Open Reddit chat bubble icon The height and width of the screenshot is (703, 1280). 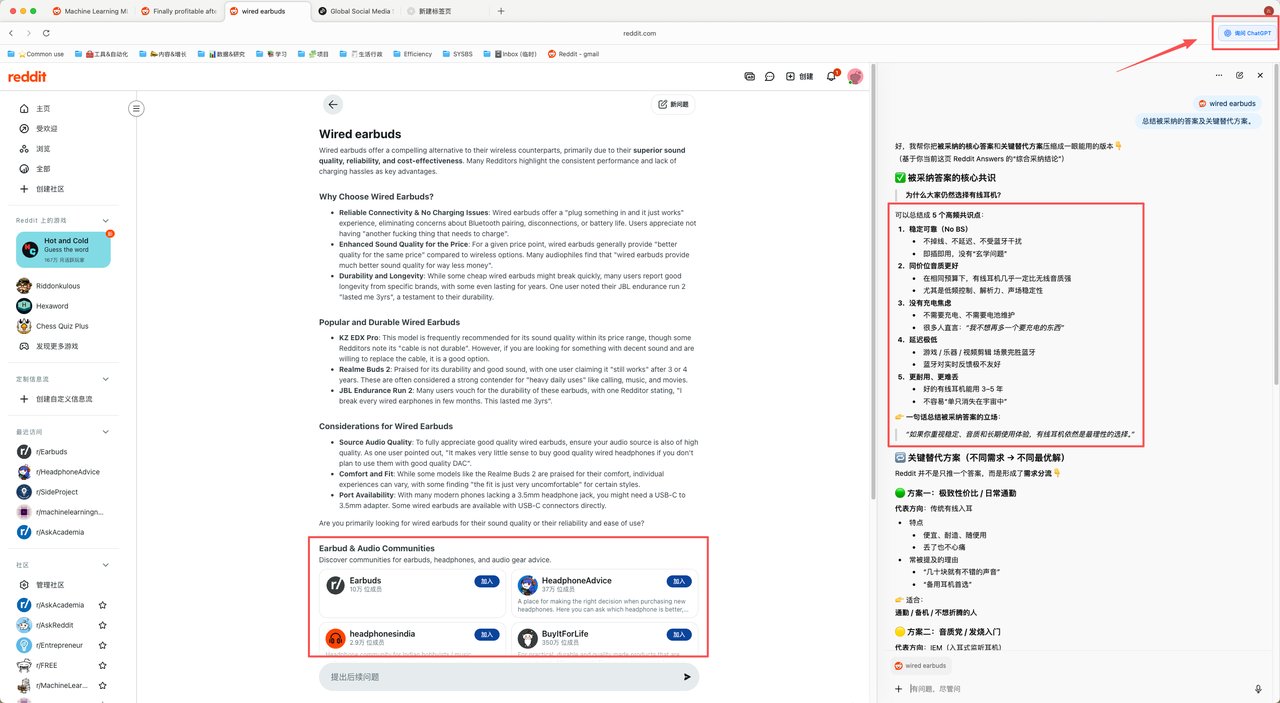pyautogui.click(x=770, y=76)
